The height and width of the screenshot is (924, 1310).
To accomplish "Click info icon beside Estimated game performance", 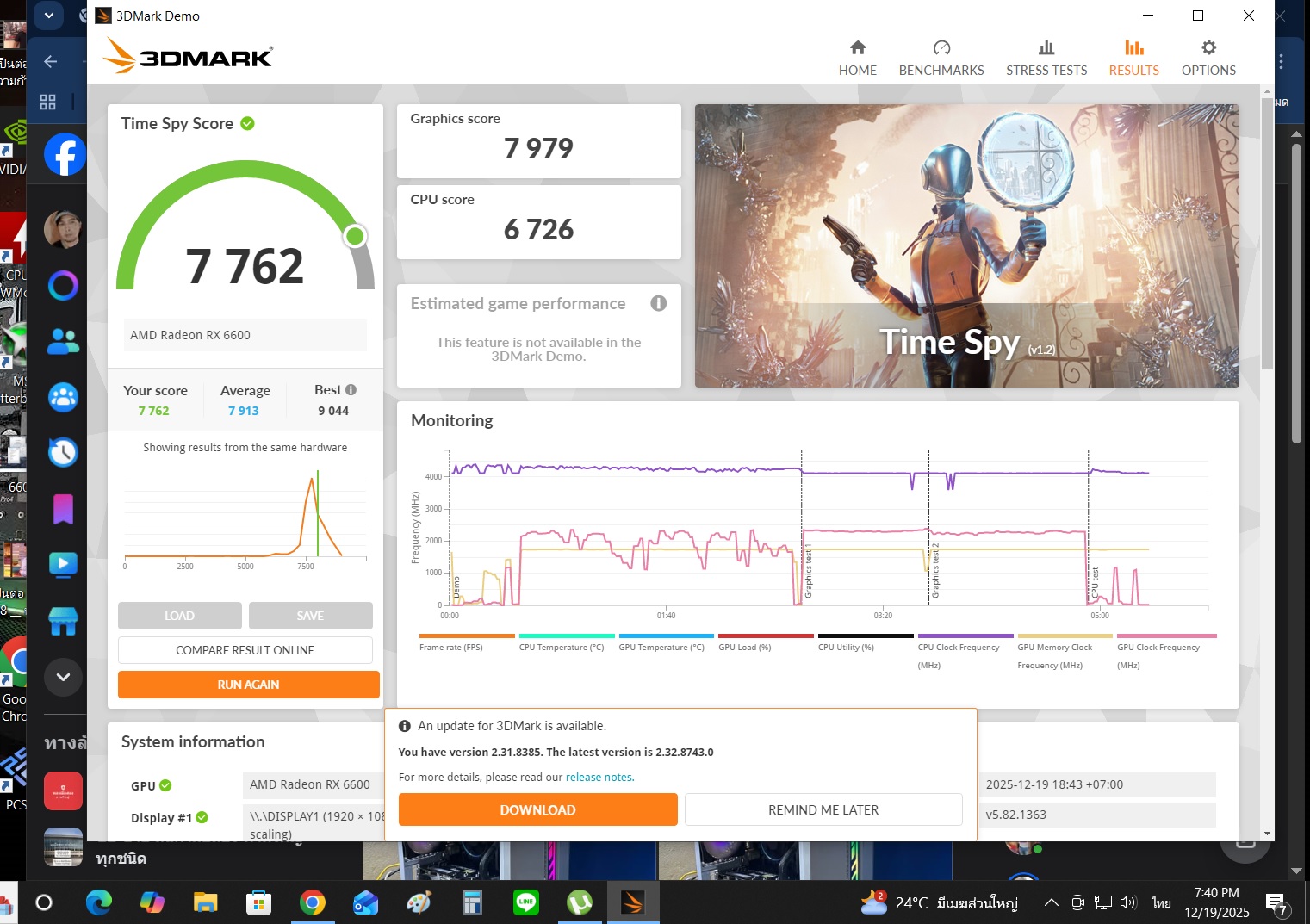I will [659, 303].
